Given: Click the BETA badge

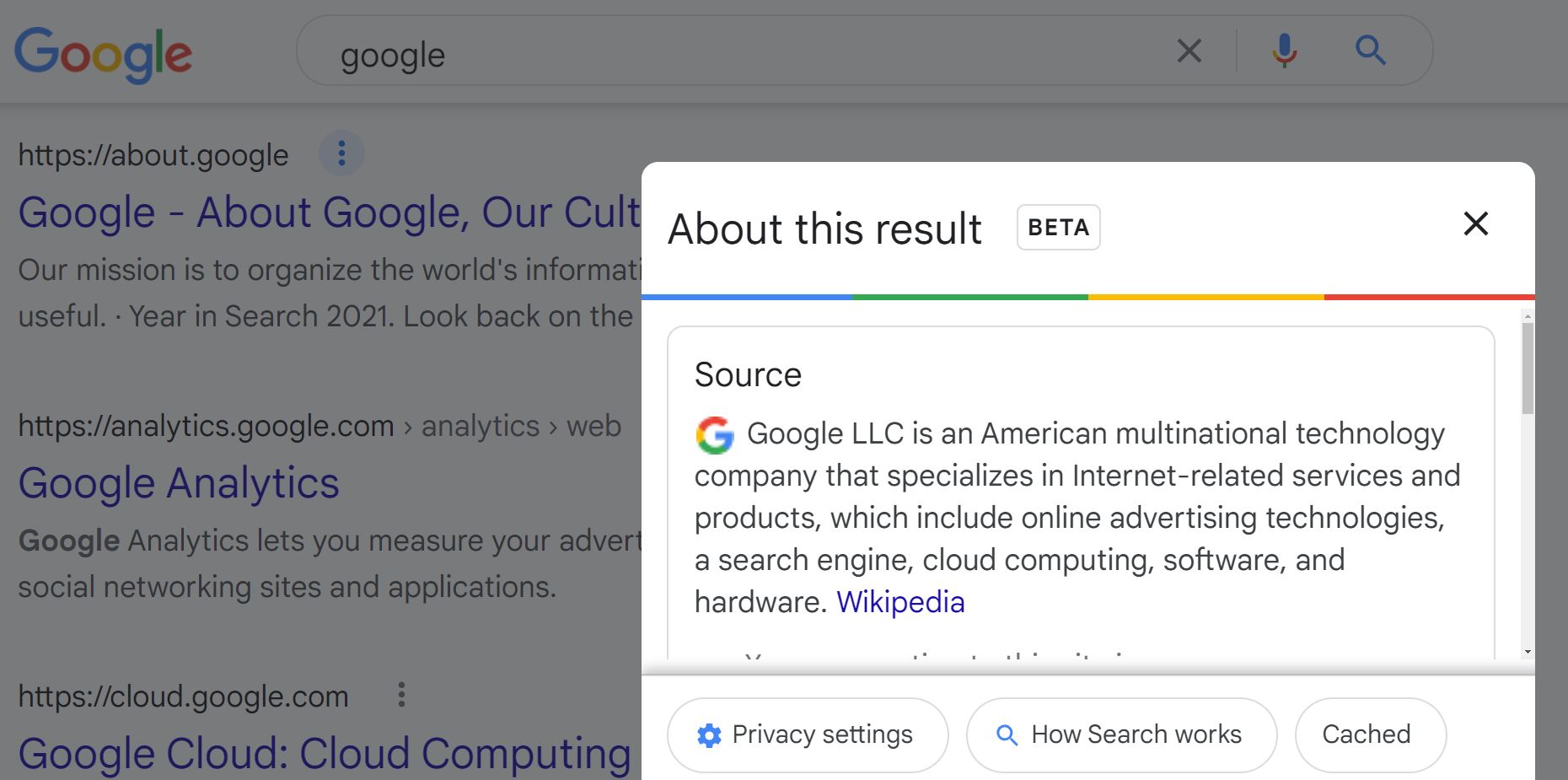Looking at the screenshot, I should pos(1058,228).
